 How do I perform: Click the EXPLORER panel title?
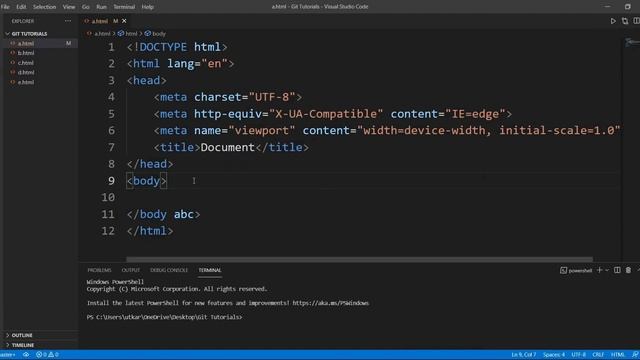[23, 21]
